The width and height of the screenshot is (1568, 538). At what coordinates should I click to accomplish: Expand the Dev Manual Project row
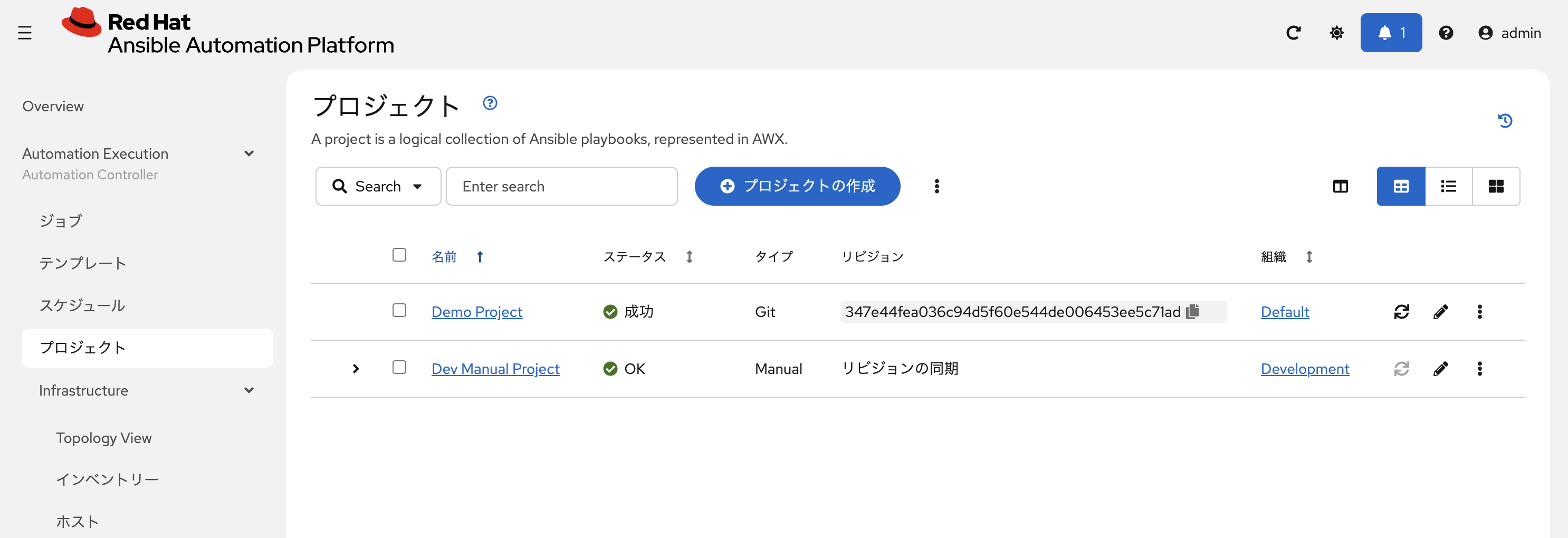[356, 369]
